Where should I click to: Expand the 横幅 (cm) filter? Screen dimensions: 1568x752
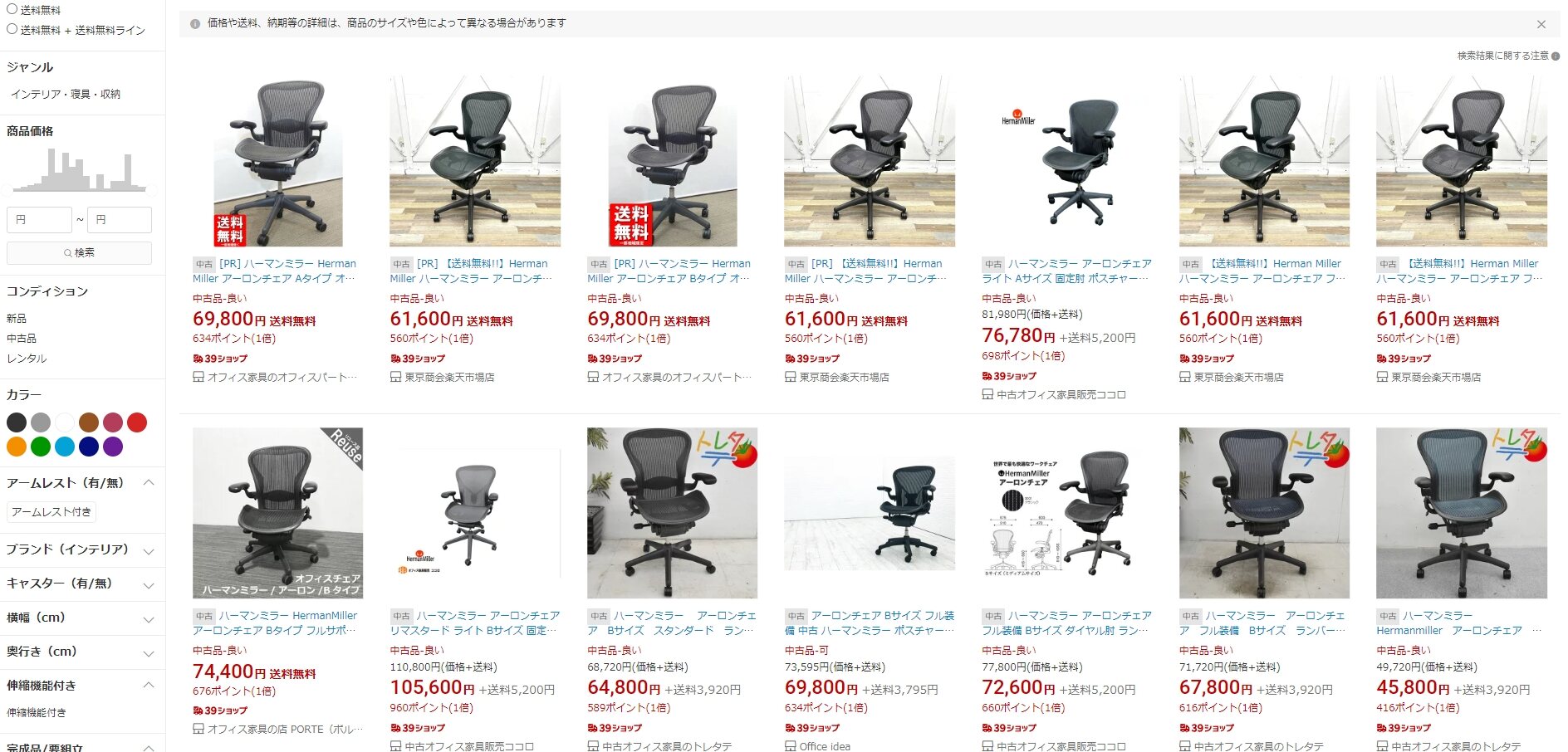click(x=149, y=619)
